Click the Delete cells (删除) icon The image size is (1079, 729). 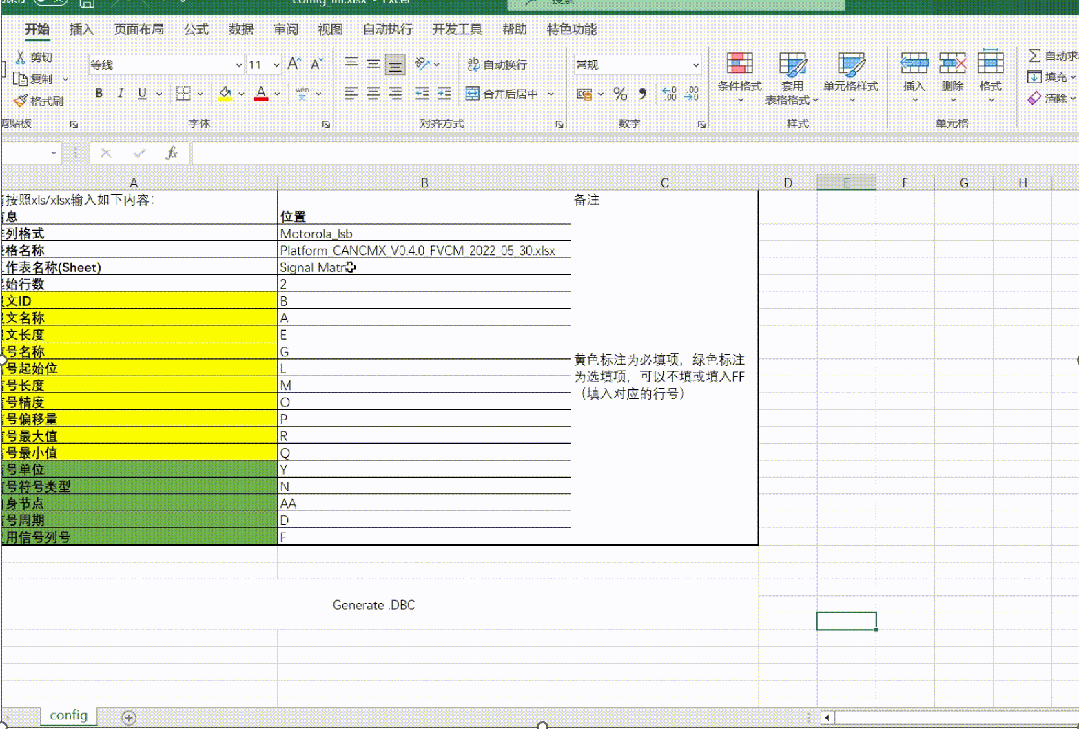click(952, 63)
